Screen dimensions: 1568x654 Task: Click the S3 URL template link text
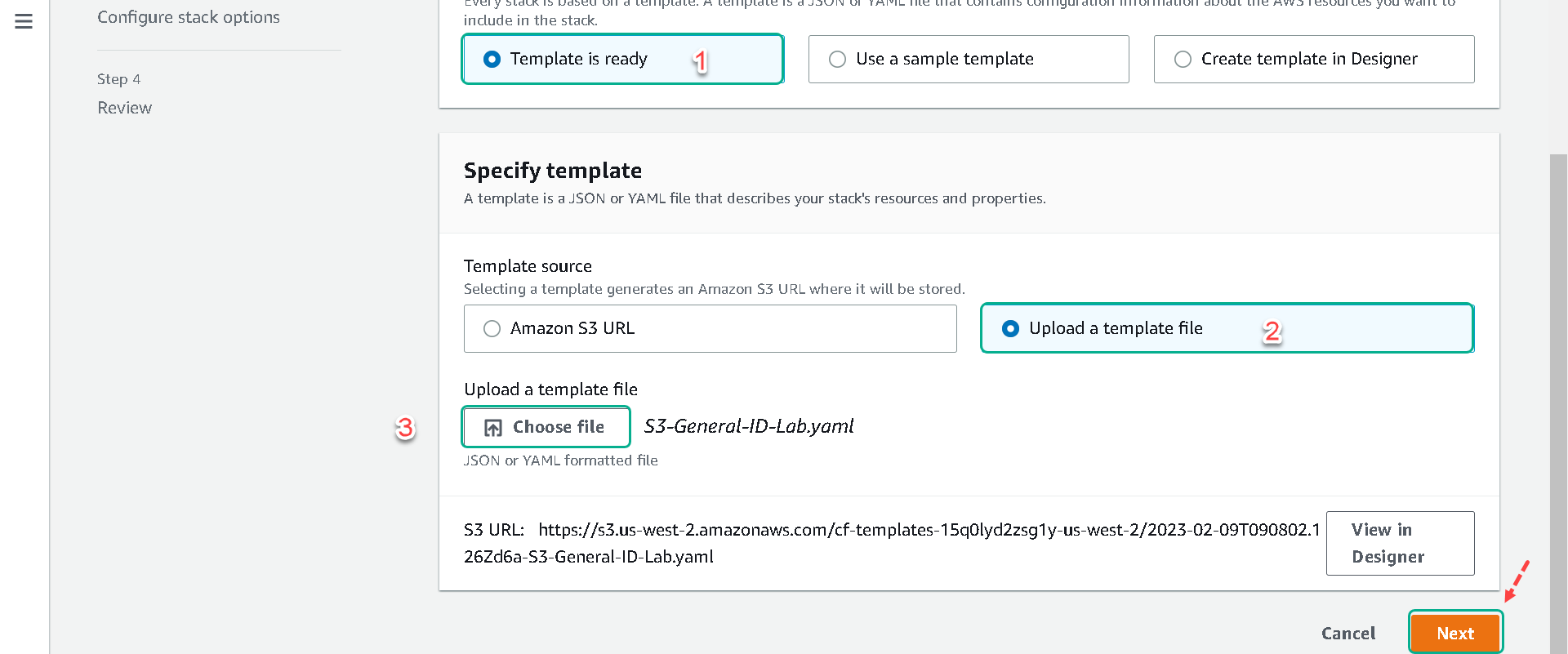pyautogui.click(x=892, y=543)
